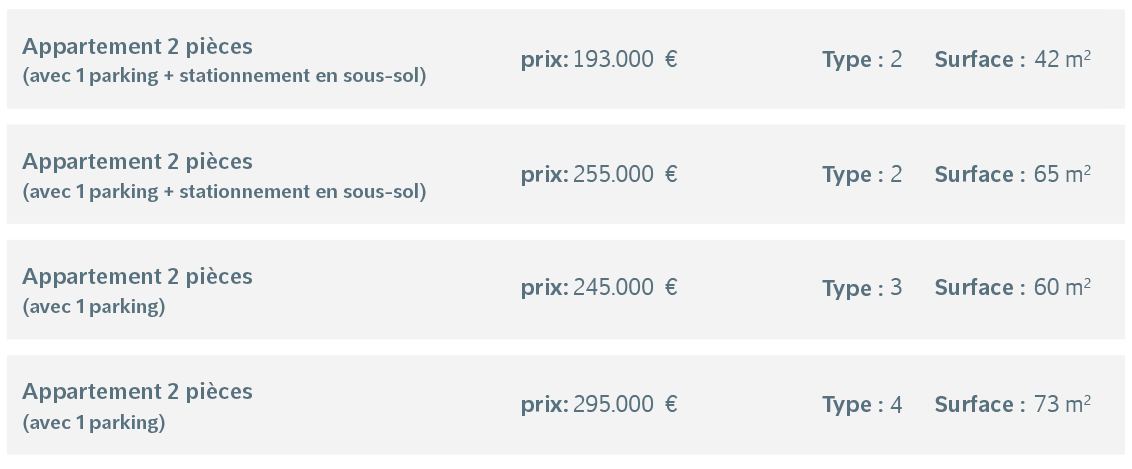
Task: Open the 295.000 € apartment listing title
Action: 137,391
